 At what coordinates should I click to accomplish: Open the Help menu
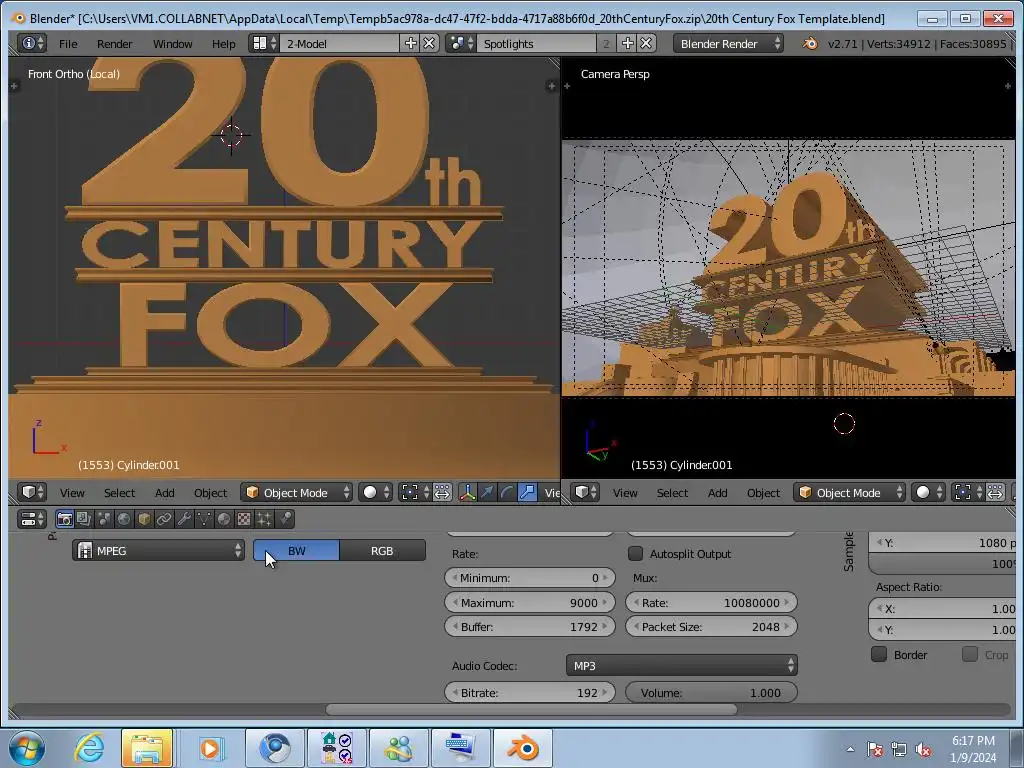223,44
